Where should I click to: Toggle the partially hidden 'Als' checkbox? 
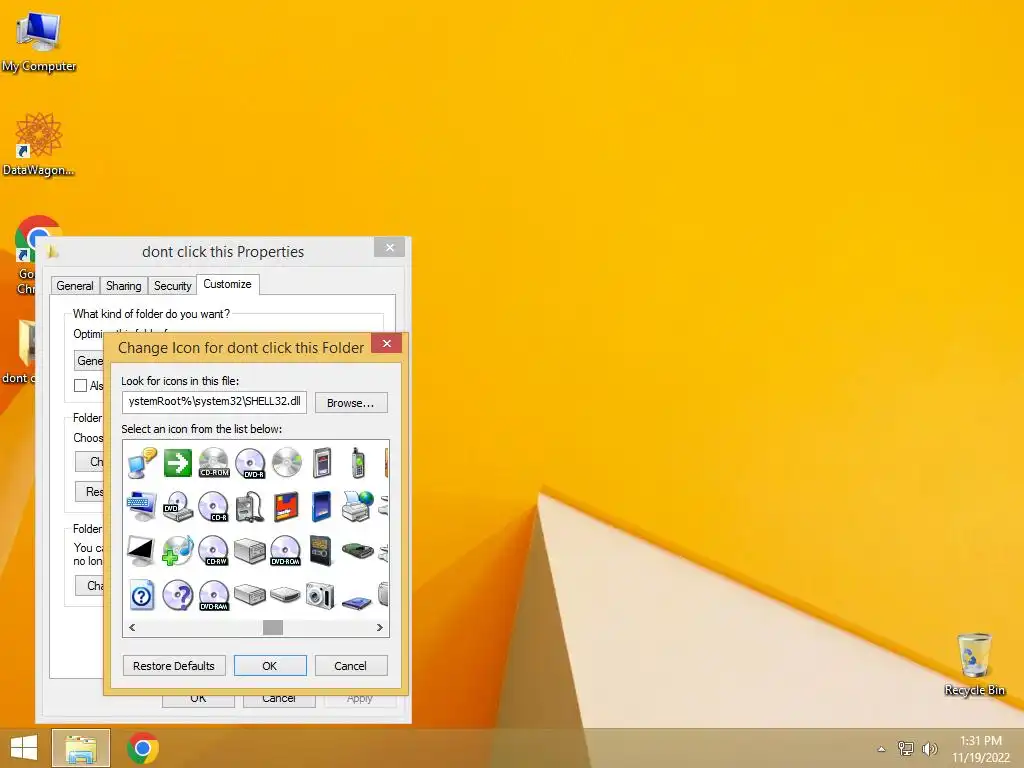click(80, 385)
